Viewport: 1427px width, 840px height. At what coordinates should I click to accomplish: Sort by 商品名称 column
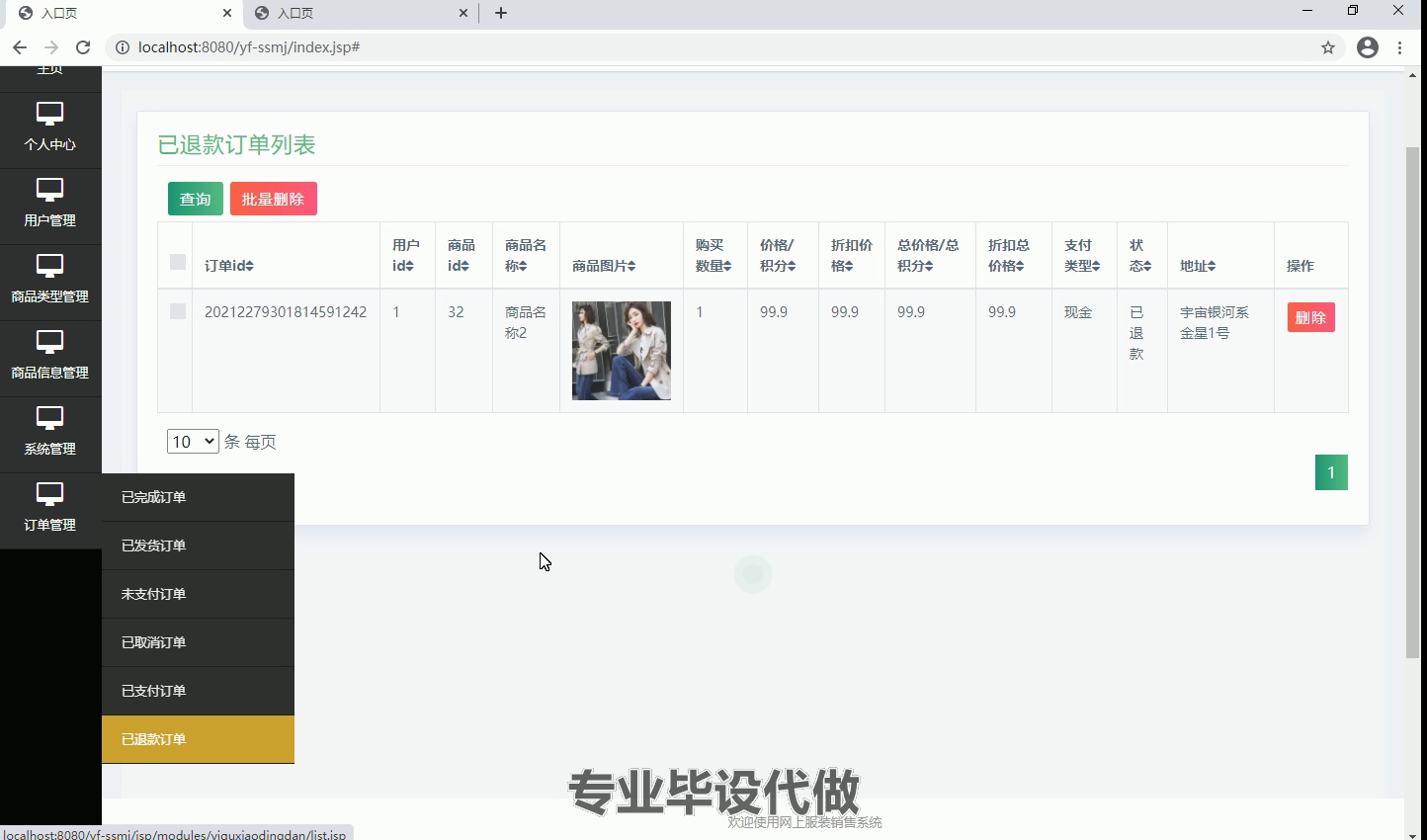coord(526,255)
